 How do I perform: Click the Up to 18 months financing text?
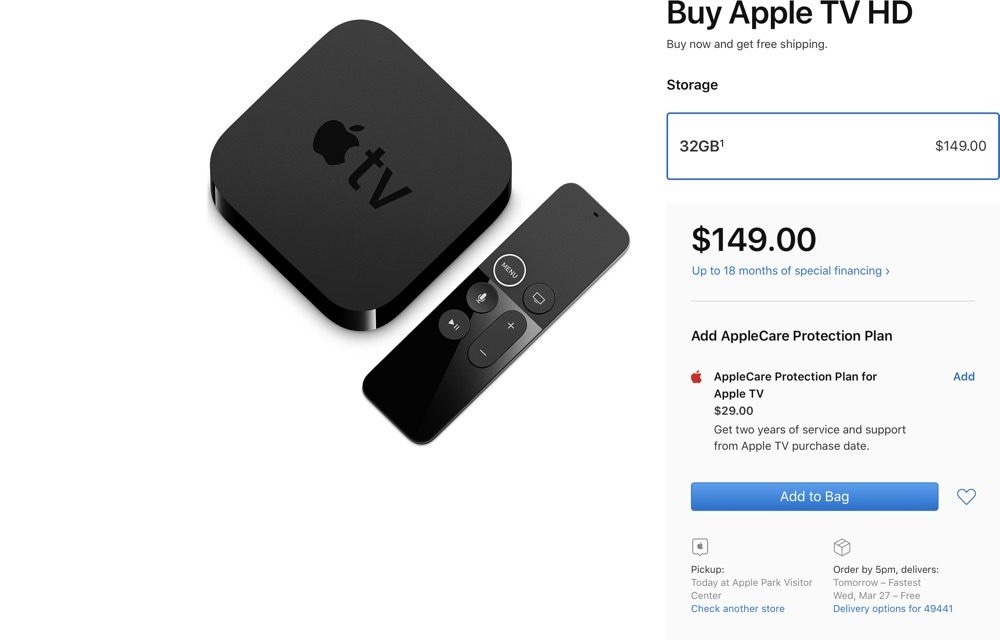pos(786,271)
